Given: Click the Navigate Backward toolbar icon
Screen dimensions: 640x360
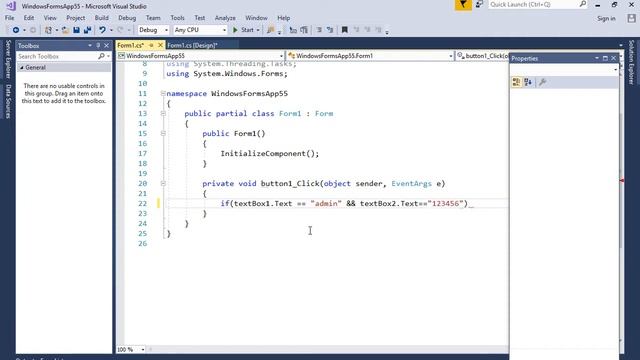Looking at the screenshot, I should click(16, 30).
